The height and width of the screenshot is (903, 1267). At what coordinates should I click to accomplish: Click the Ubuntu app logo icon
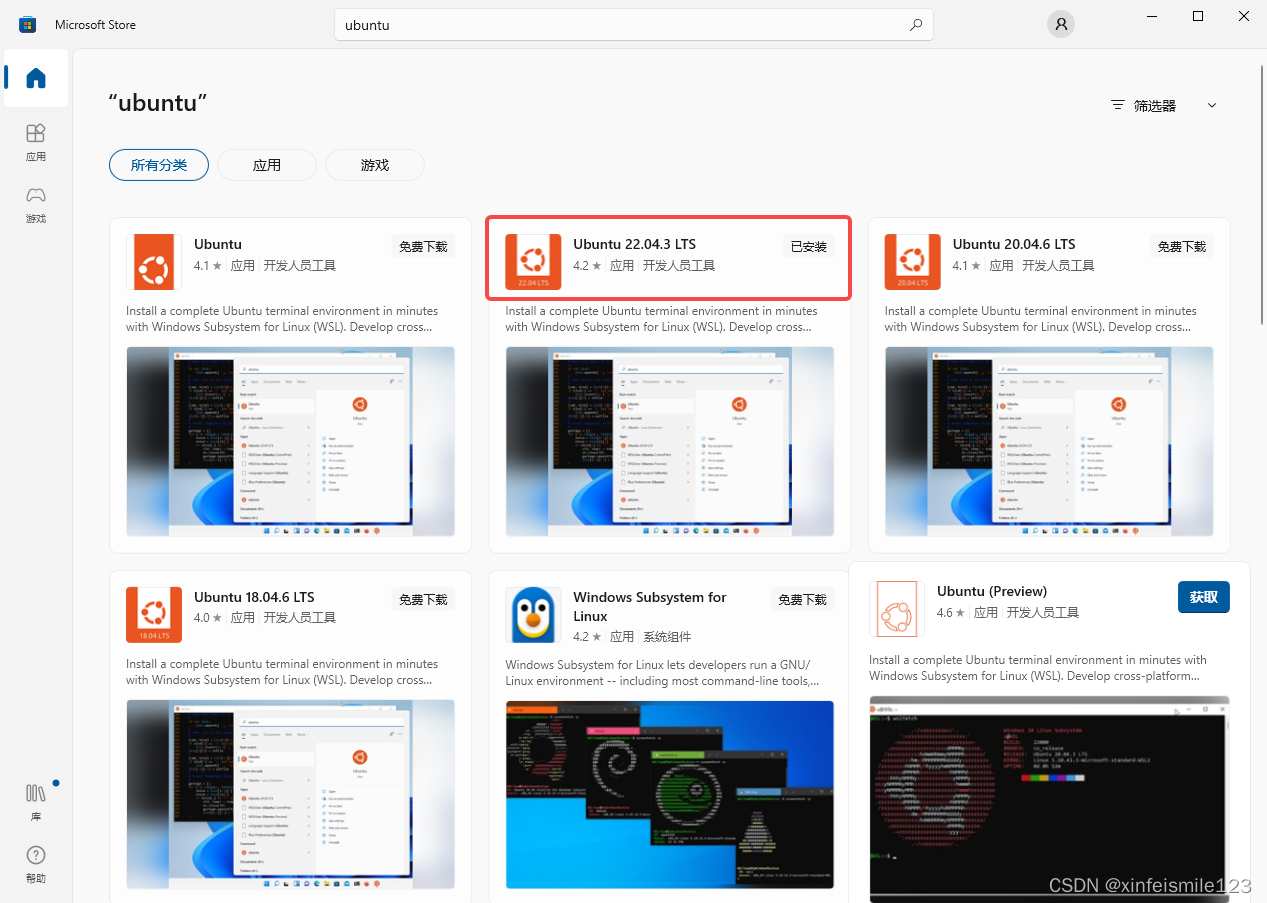coord(154,262)
